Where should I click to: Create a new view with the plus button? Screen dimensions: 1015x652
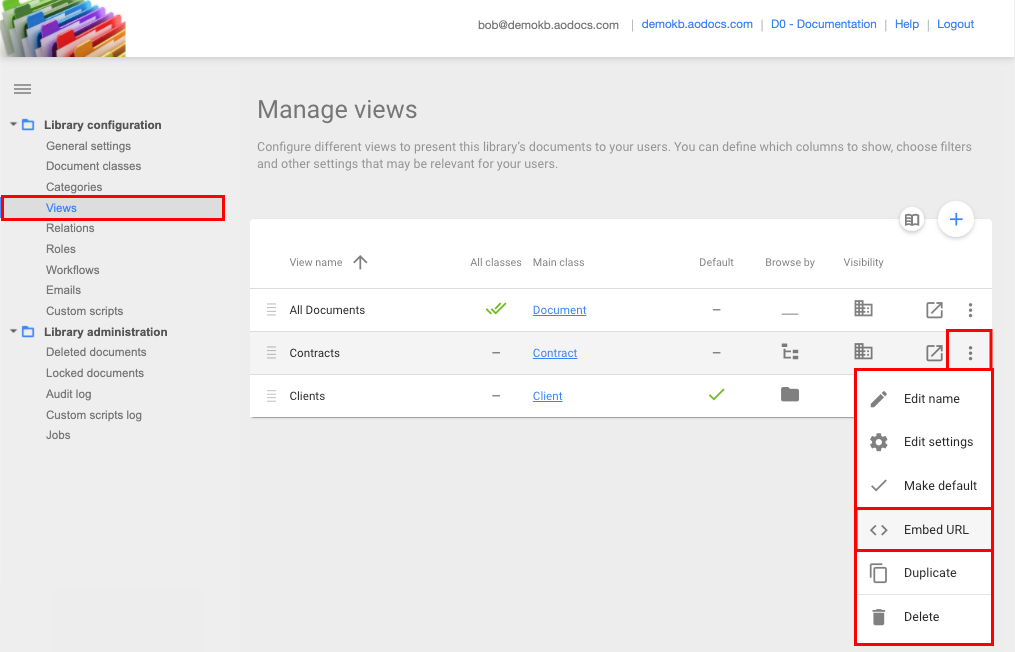tap(955, 219)
